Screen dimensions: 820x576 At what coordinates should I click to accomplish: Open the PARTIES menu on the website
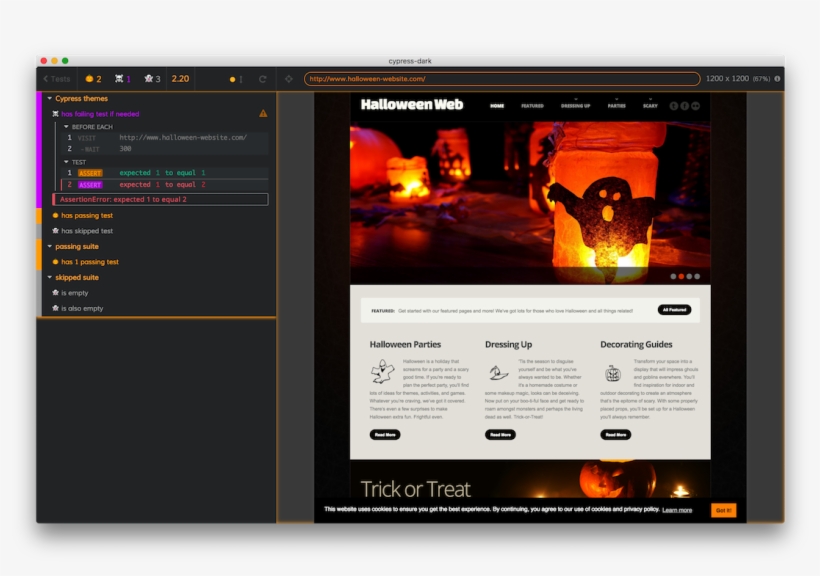click(617, 106)
